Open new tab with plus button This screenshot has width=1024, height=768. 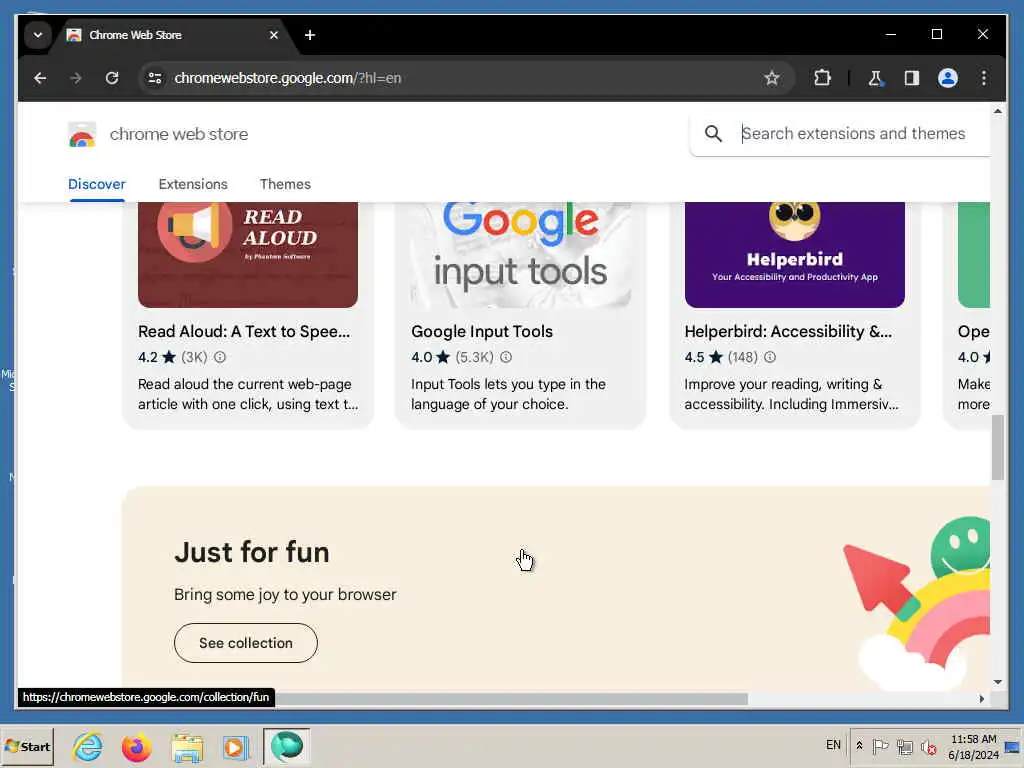pyautogui.click(x=310, y=35)
